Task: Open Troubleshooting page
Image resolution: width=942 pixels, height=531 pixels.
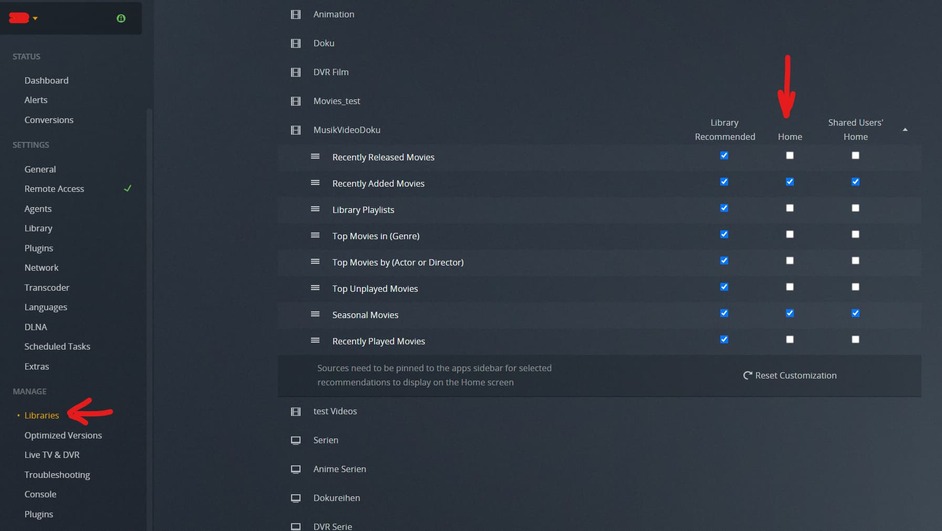Action: point(57,475)
